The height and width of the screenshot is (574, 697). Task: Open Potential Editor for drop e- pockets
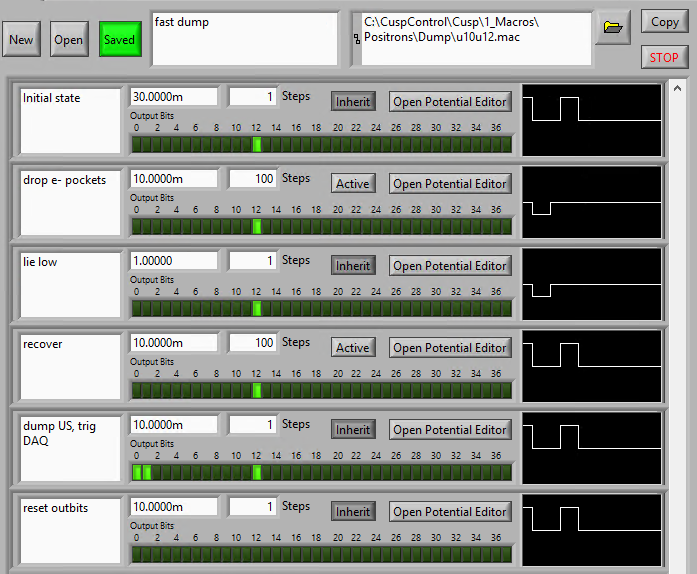click(450, 184)
